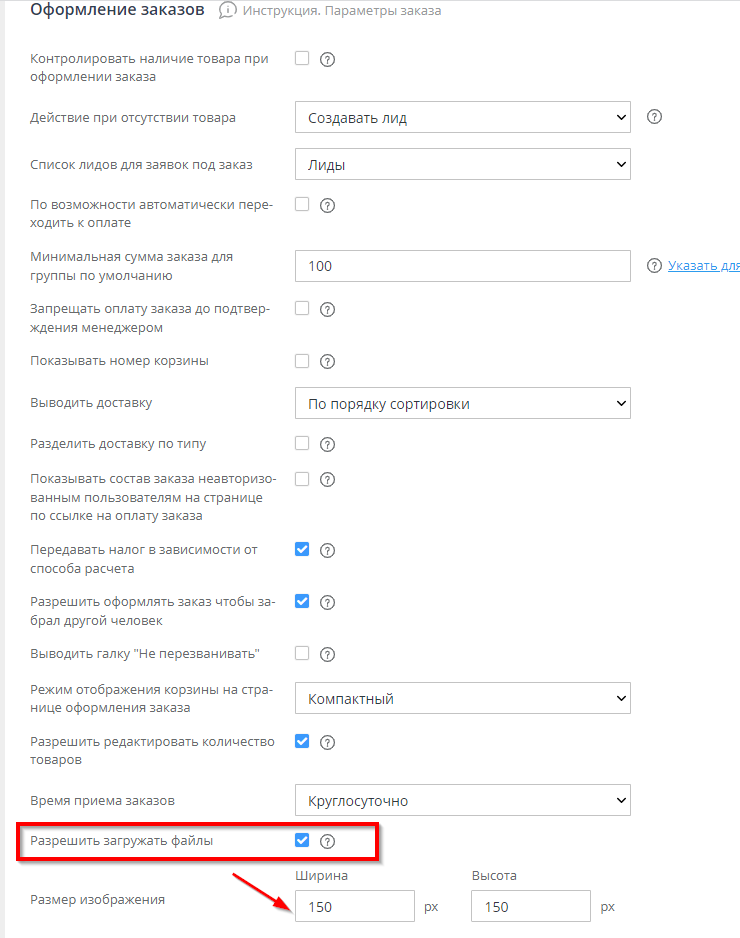Enable Контролировать наличие товара checkbox
Viewport: 740px width, 938px height.
[x=302, y=58]
